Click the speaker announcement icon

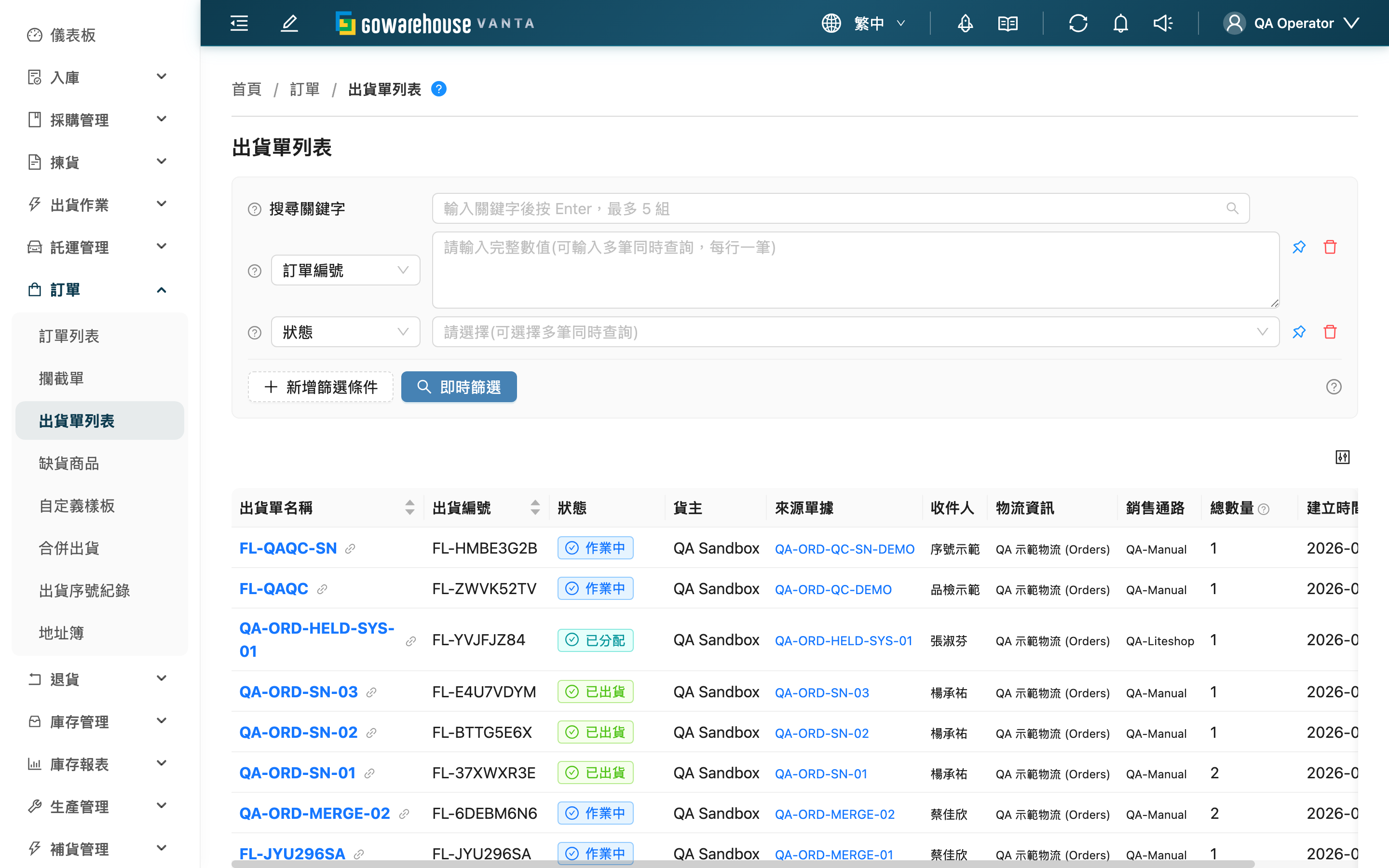[x=1162, y=23]
